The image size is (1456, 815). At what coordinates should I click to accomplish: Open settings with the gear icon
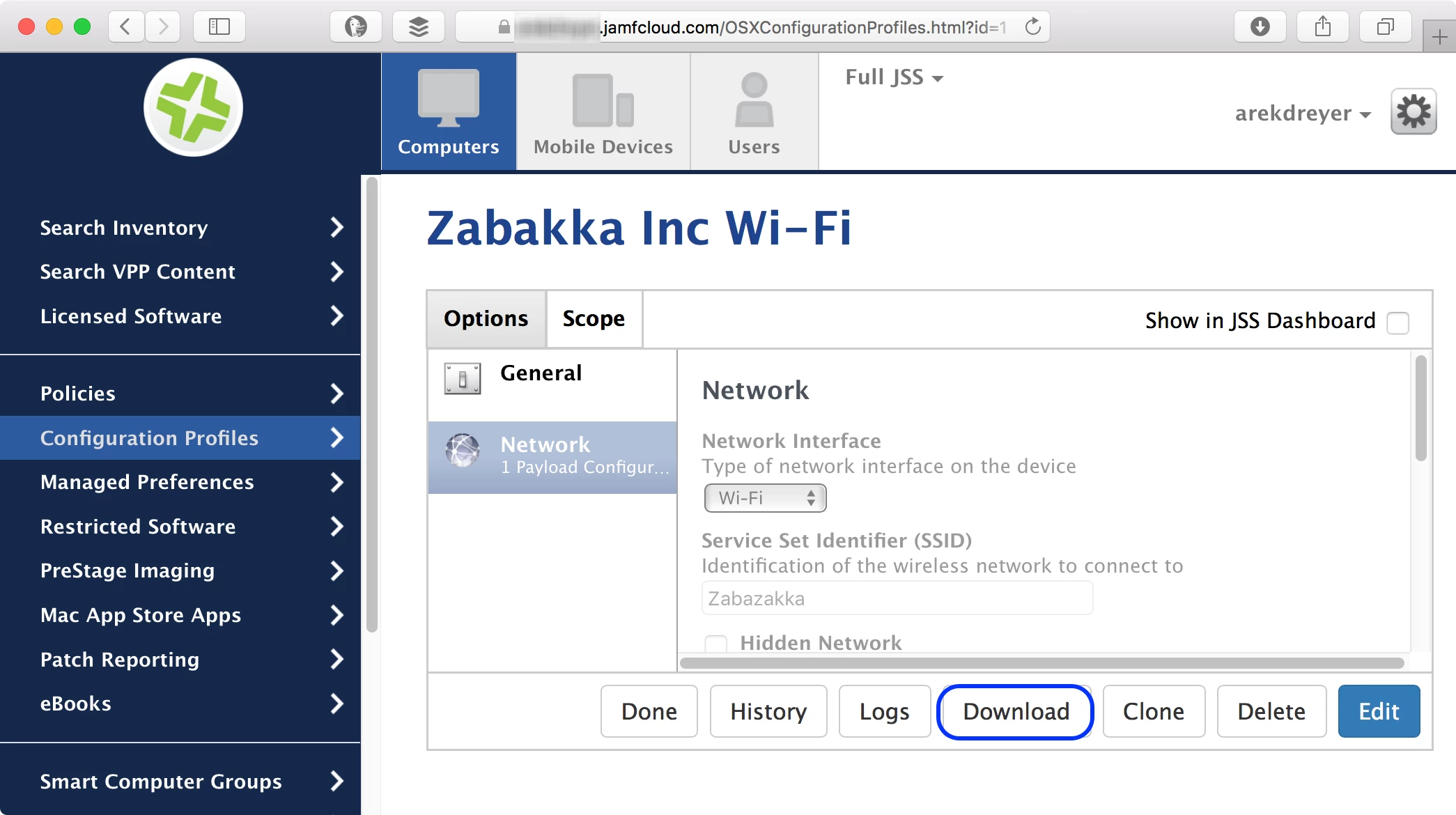tap(1414, 111)
